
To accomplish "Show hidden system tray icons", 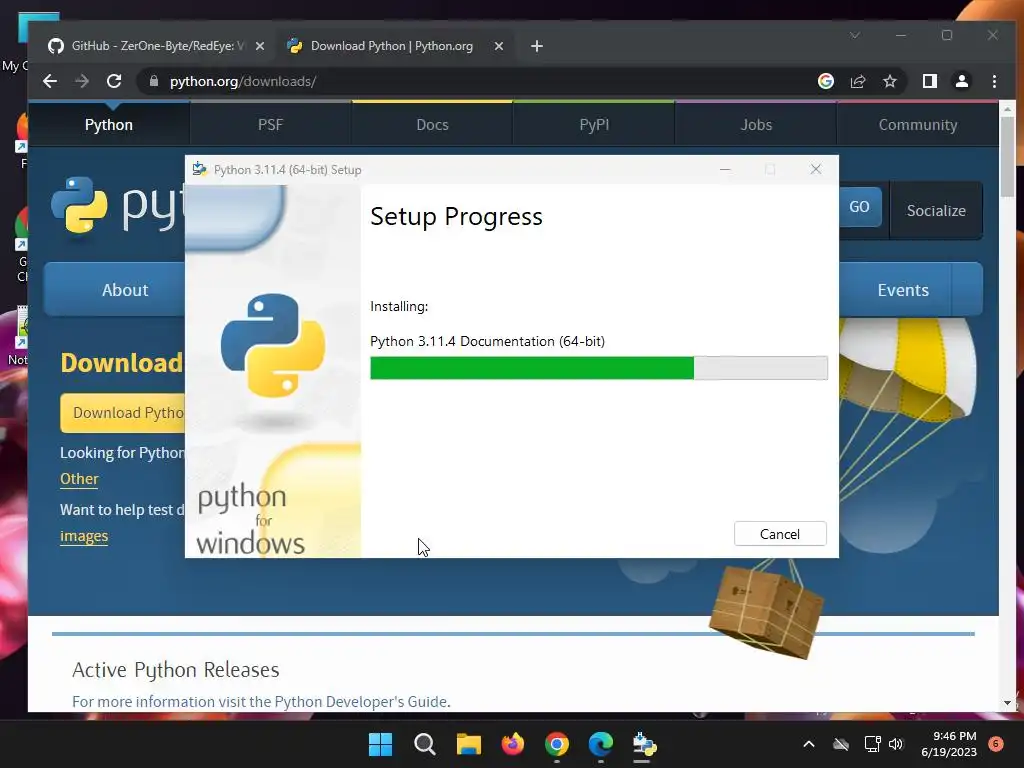I will pos(808,744).
